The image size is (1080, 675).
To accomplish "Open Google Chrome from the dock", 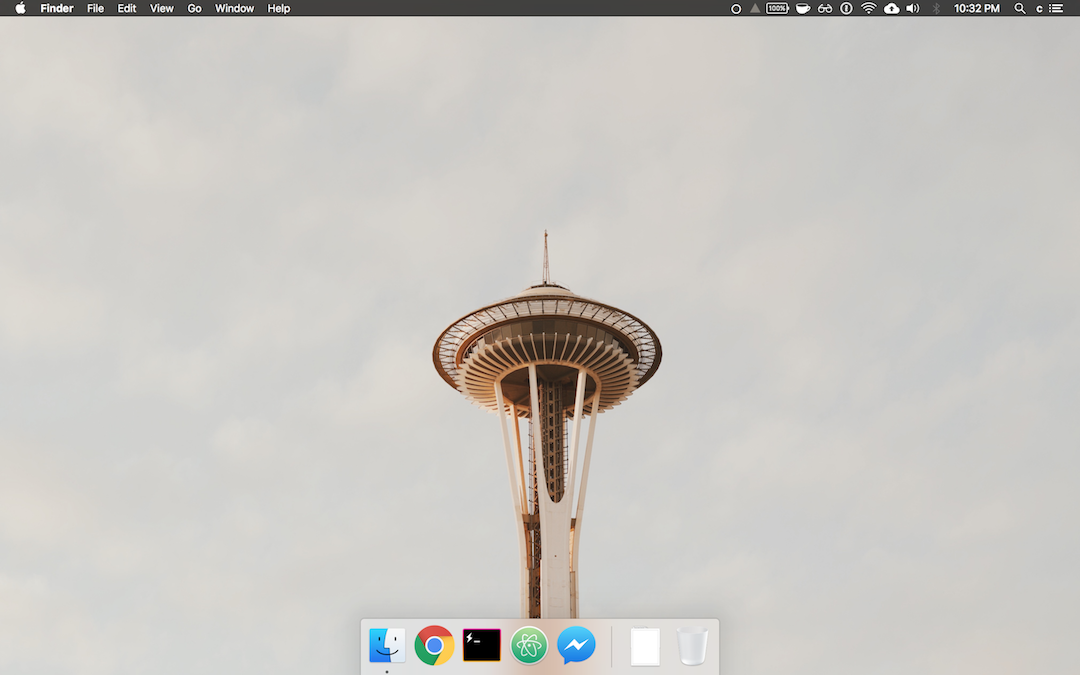I will point(434,645).
